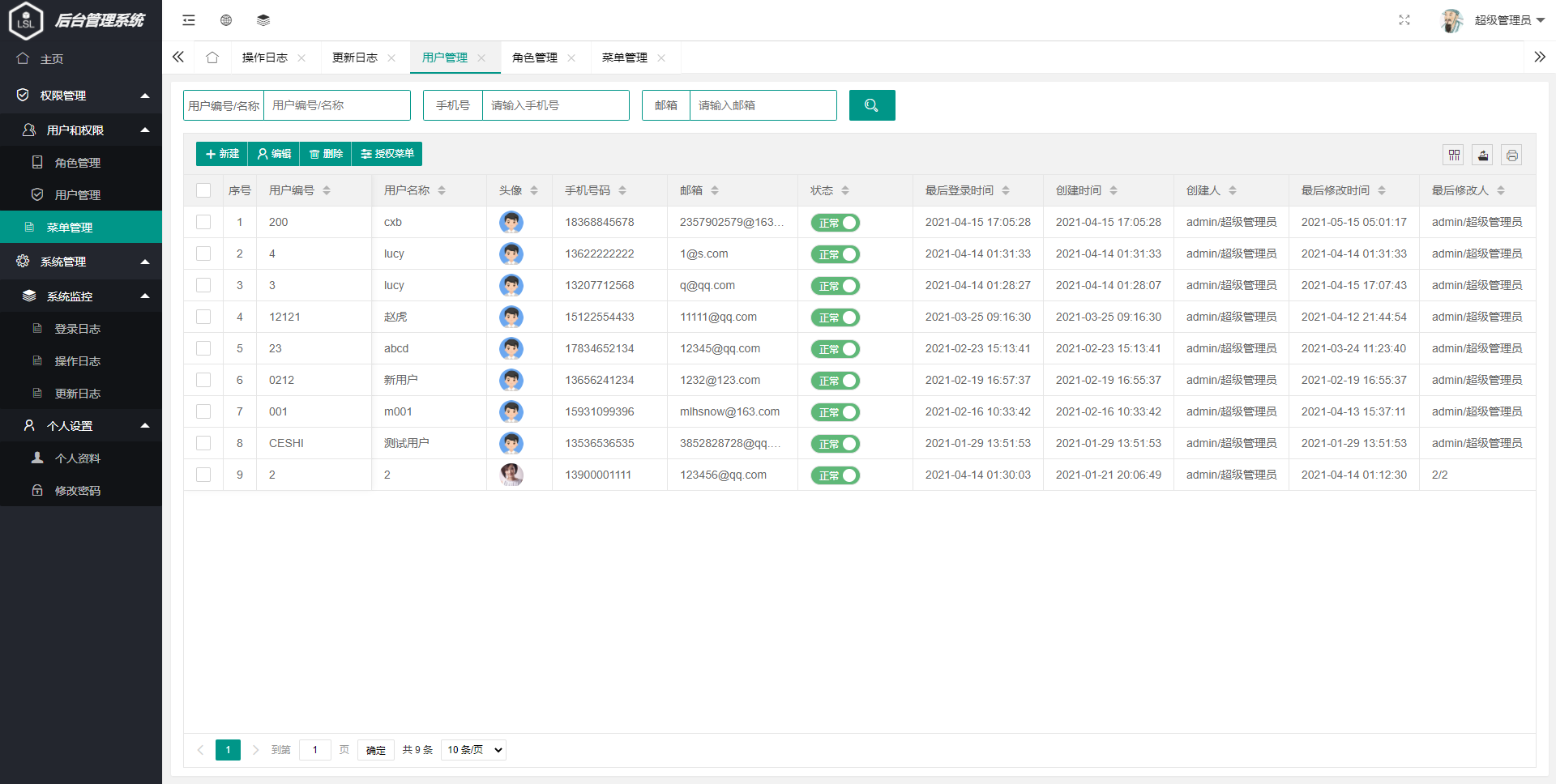This screenshot has height=784, width=1556.
Task: Switch to the 角色管理 tab
Action: click(x=534, y=58)
